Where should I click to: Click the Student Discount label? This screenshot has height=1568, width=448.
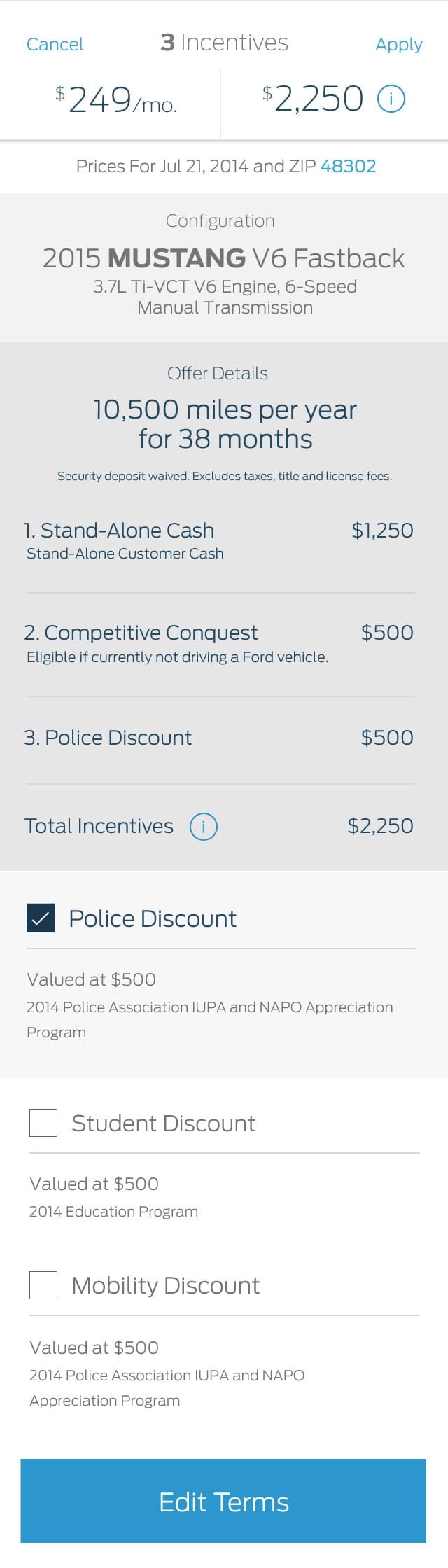coord(163,1123)
